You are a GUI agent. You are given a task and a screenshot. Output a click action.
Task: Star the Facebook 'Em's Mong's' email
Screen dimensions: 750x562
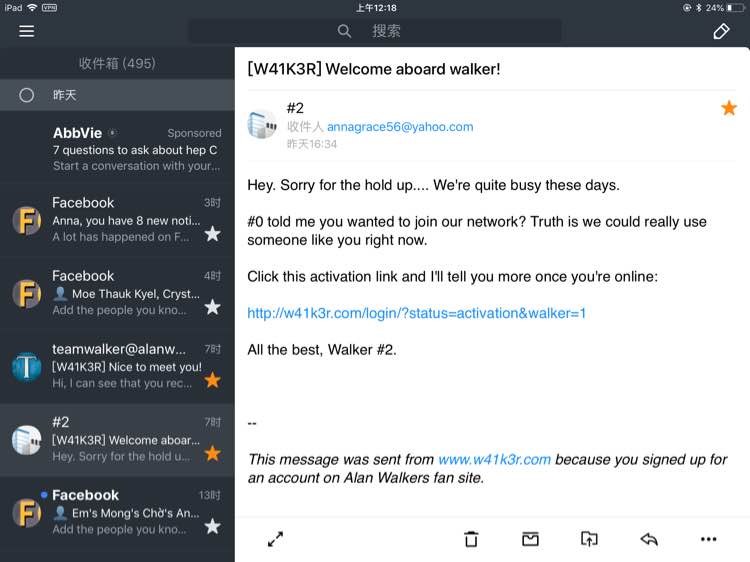[x=212, y=527]
